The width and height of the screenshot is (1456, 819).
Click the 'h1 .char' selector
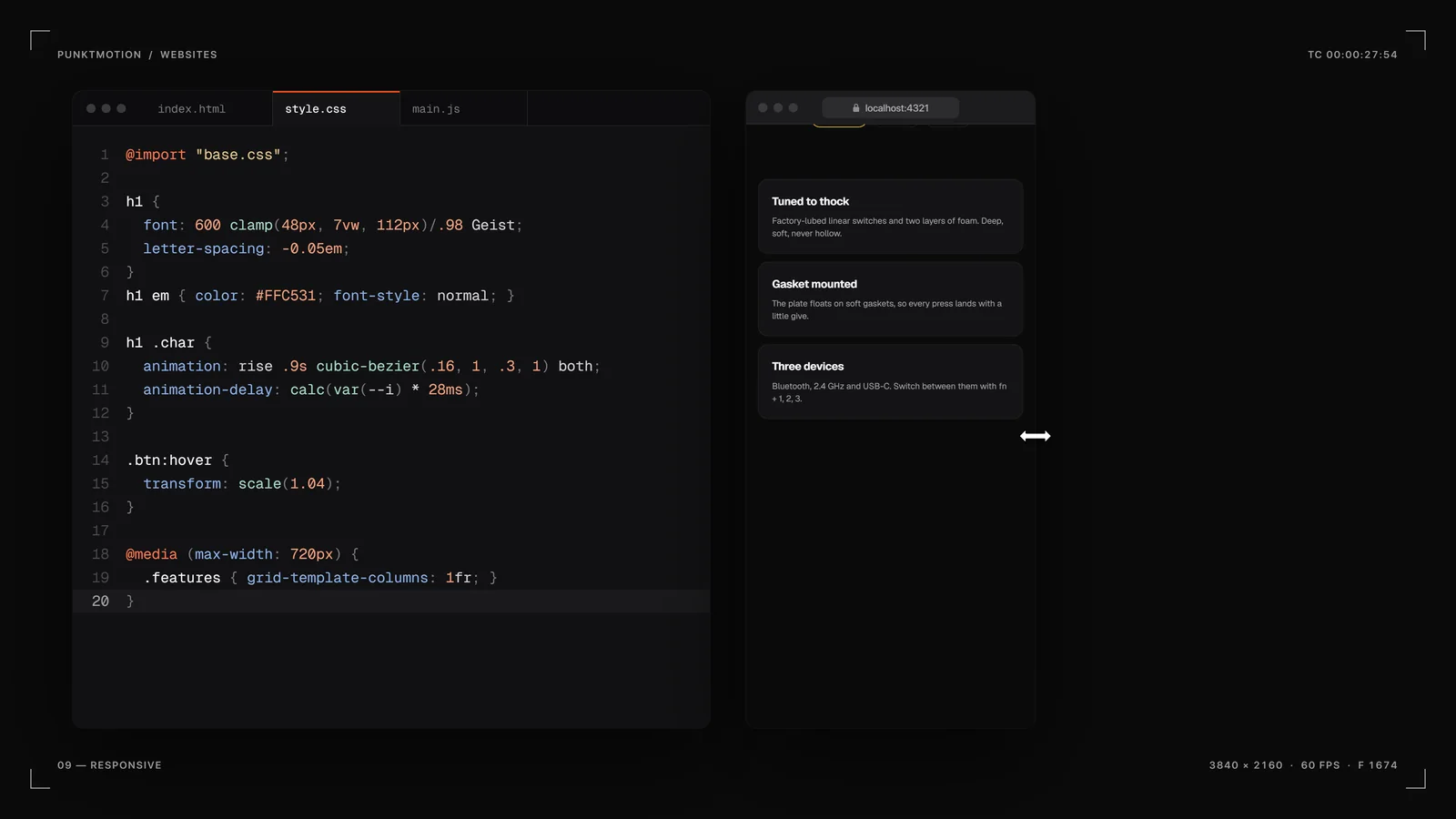point(160,343)
